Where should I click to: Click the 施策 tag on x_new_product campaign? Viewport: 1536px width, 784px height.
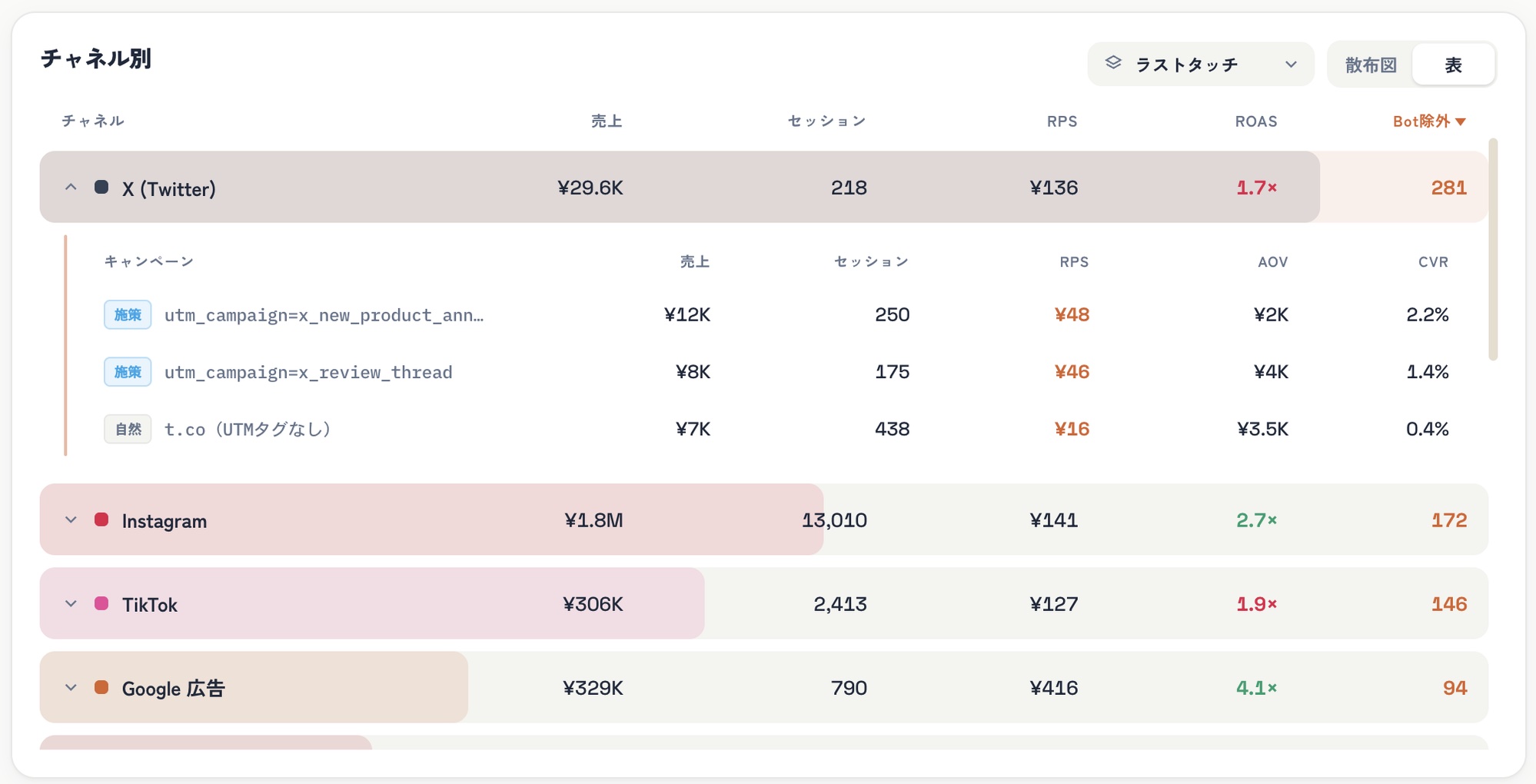128,314
